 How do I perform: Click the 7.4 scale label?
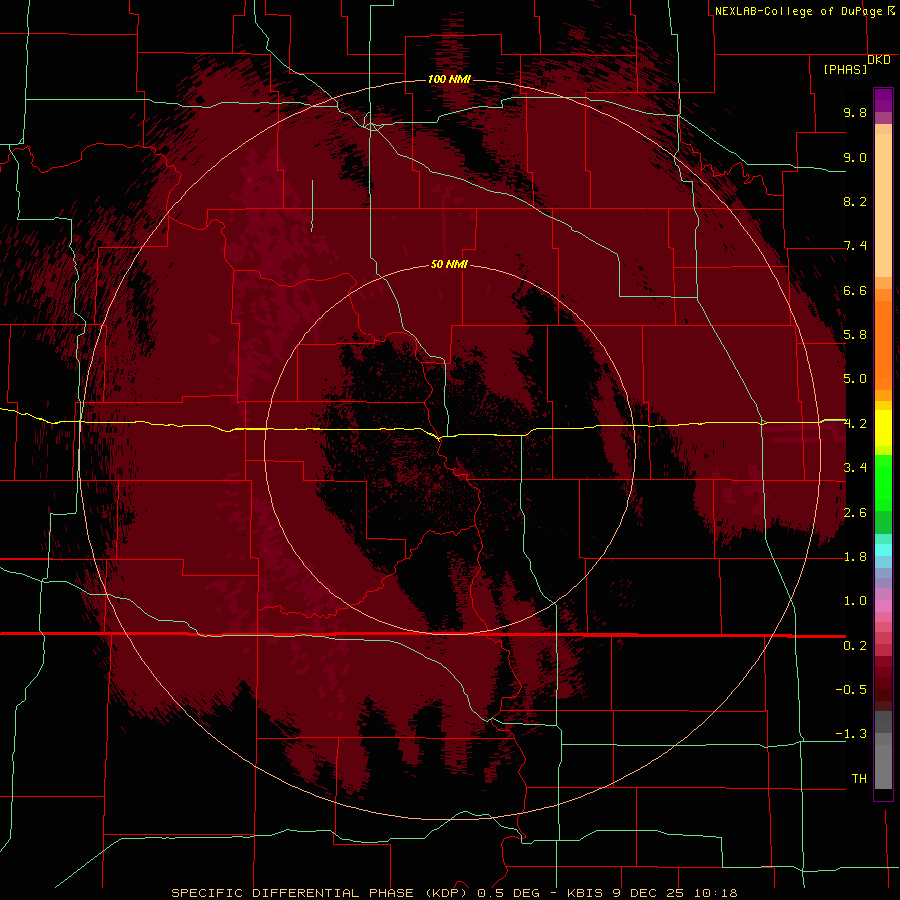coord(855,246)
